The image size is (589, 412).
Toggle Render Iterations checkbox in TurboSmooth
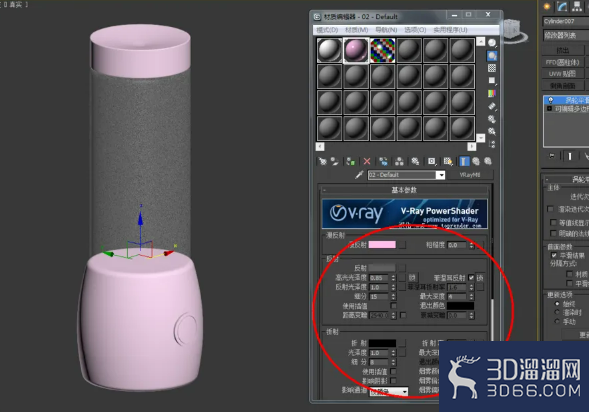click(x=550, y=209)
